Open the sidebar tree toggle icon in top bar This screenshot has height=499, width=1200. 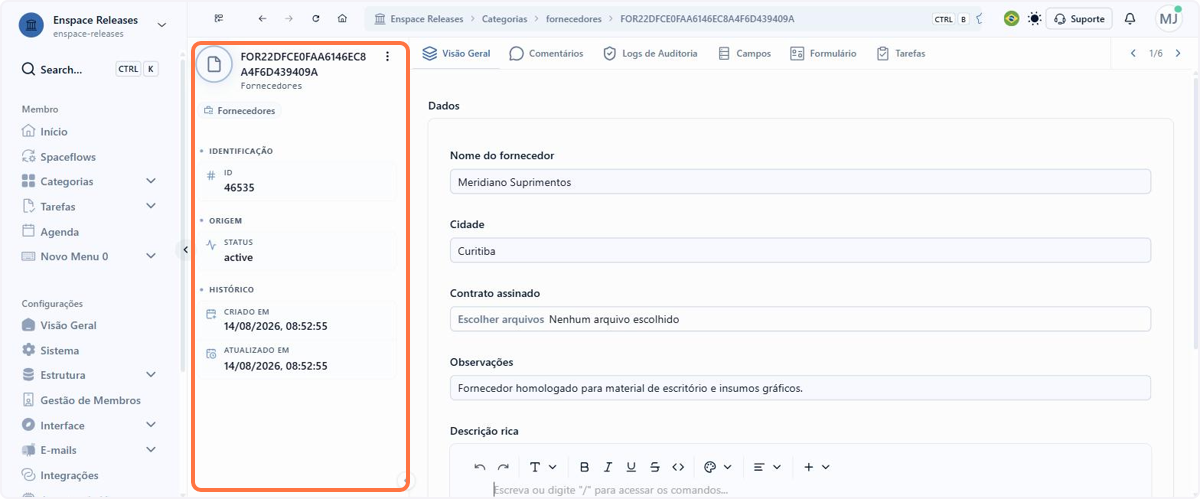pos(219,19)
